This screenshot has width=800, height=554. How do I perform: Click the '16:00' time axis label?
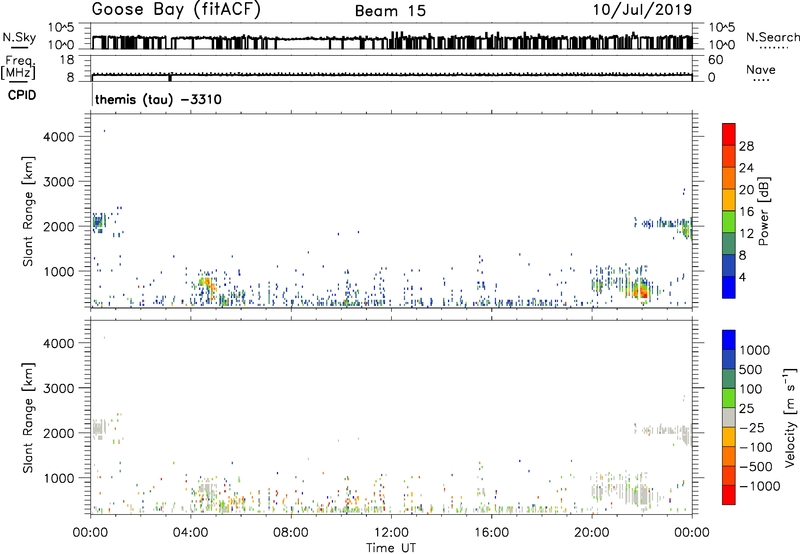click(x=491, y=533)
